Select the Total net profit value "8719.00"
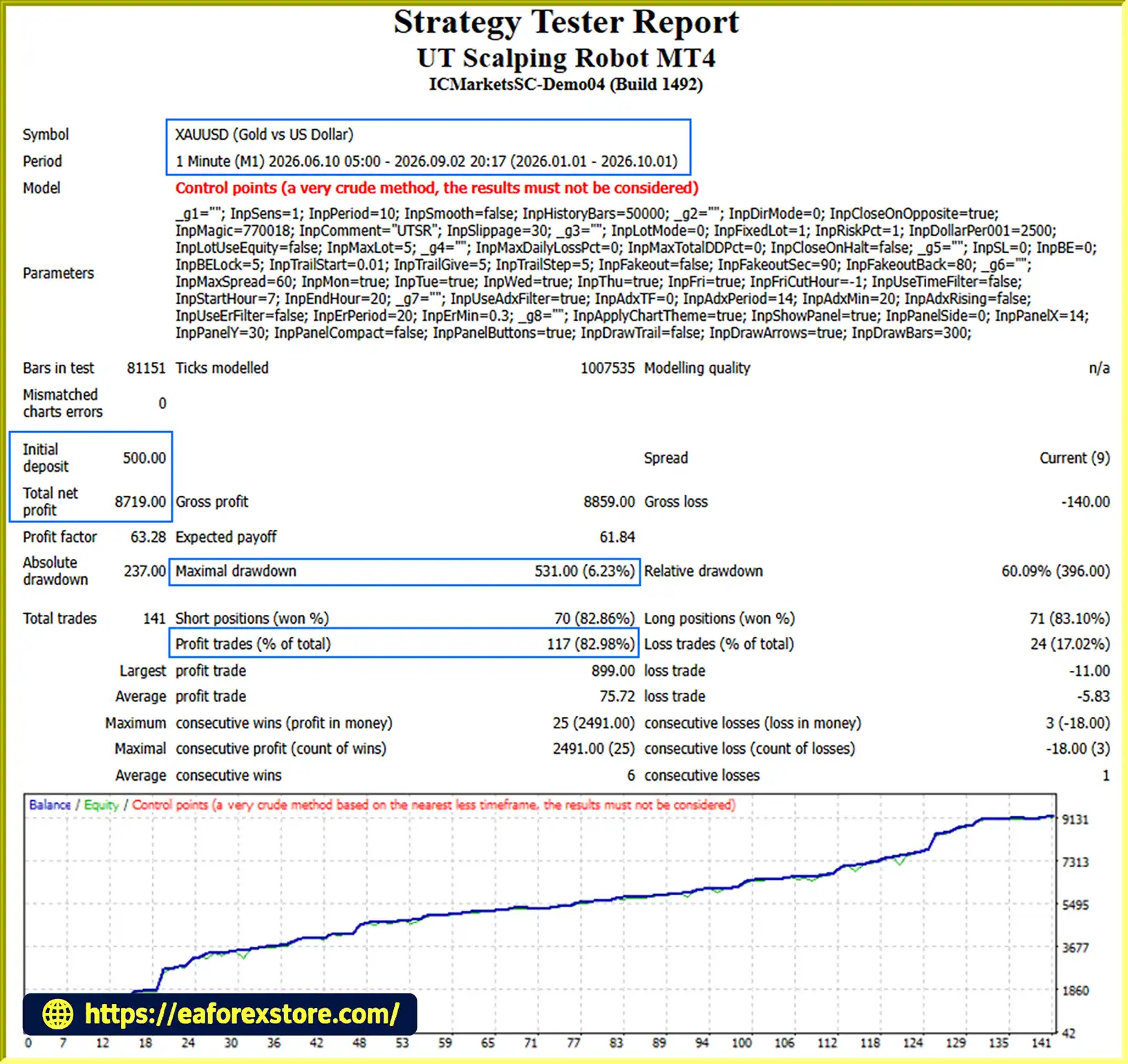The width and height of the screenshot is (1128, 1064). (x=140, y=502)
